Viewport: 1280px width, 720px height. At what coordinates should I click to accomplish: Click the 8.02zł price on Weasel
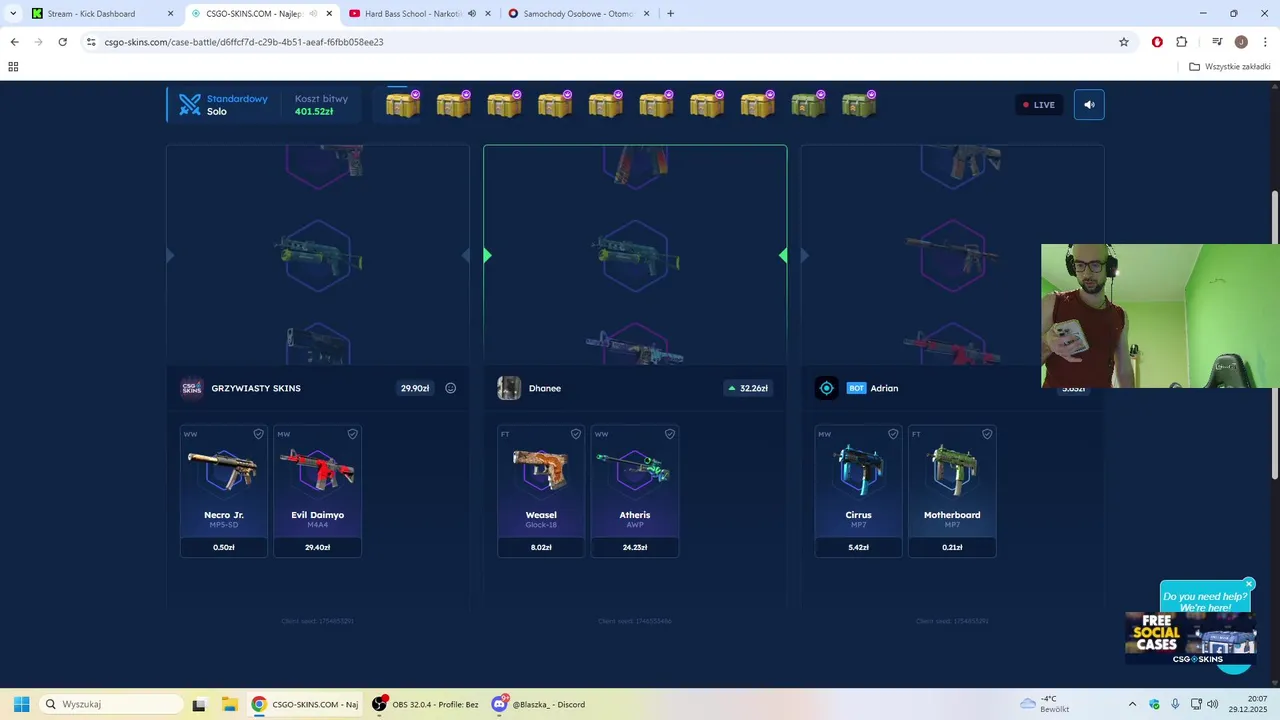(541, 548)
